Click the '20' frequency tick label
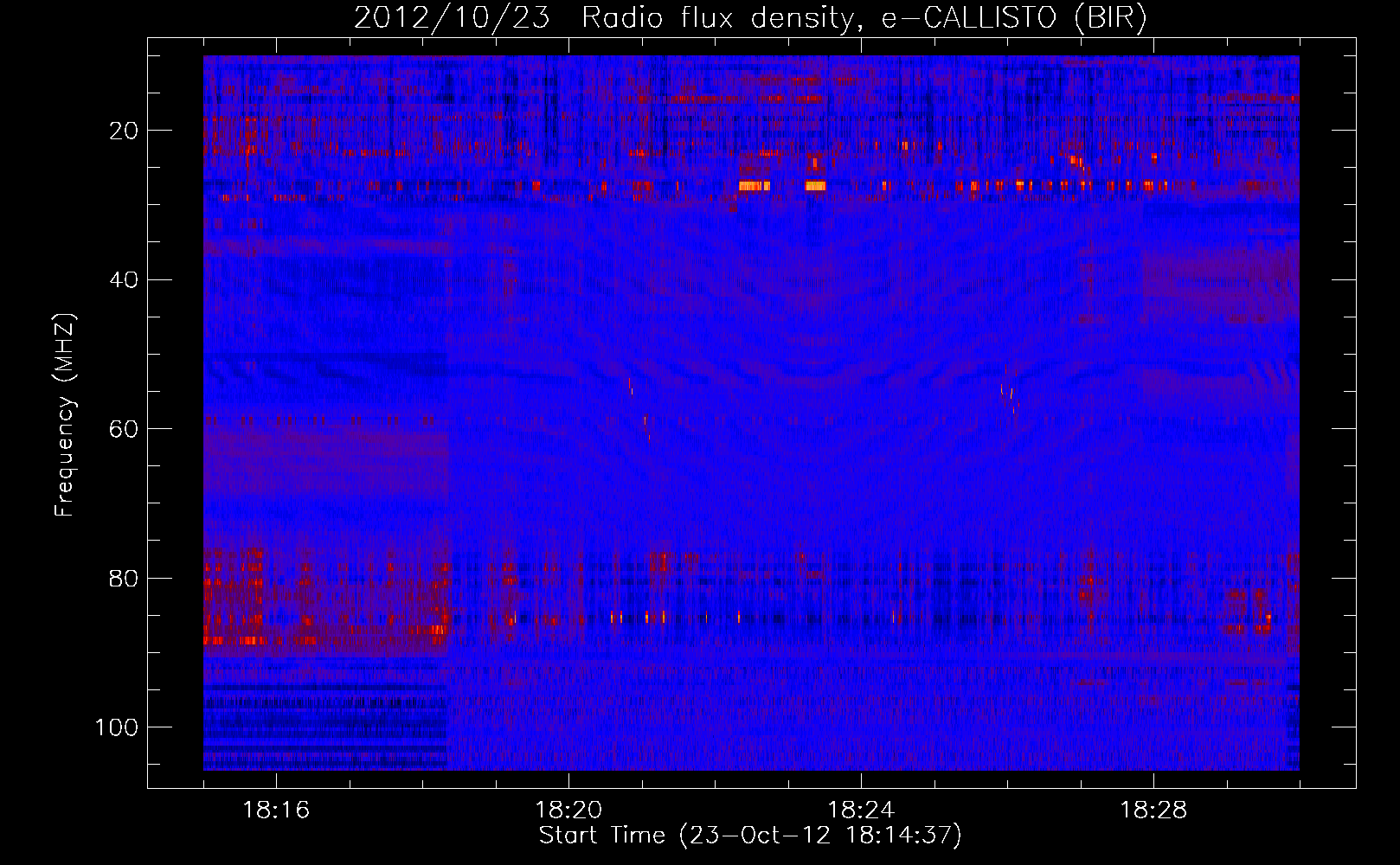Image resolution: width=1400 pixels, height=865 pixels. 124,131
